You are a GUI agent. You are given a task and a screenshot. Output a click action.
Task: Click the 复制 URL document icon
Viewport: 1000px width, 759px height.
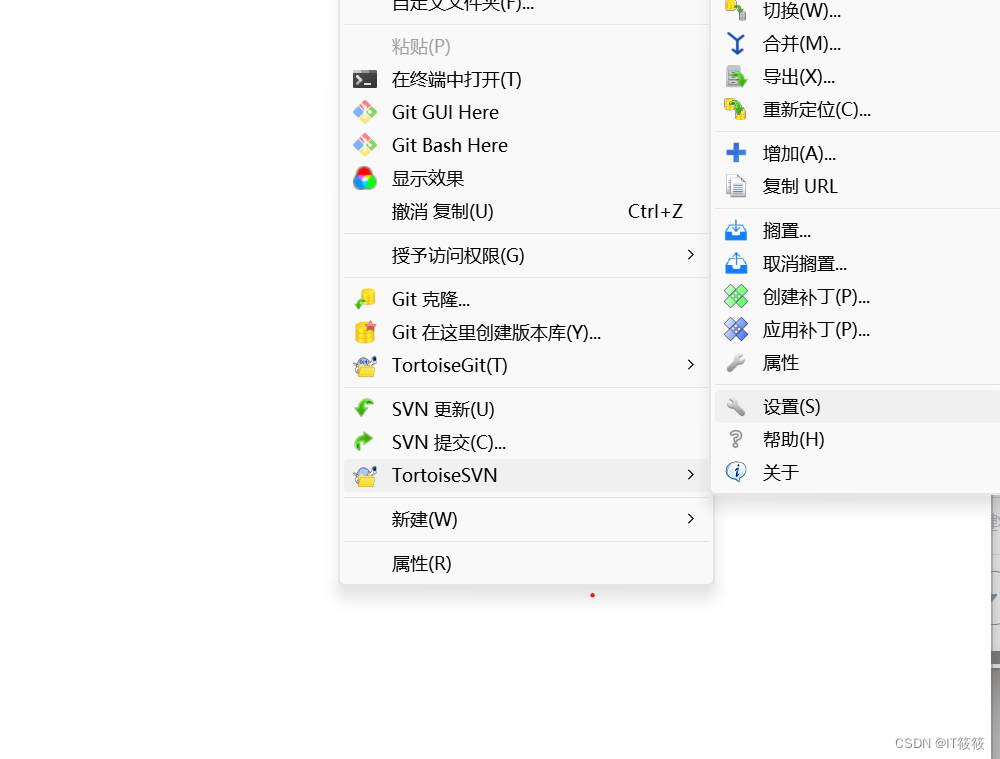[736, 186]
